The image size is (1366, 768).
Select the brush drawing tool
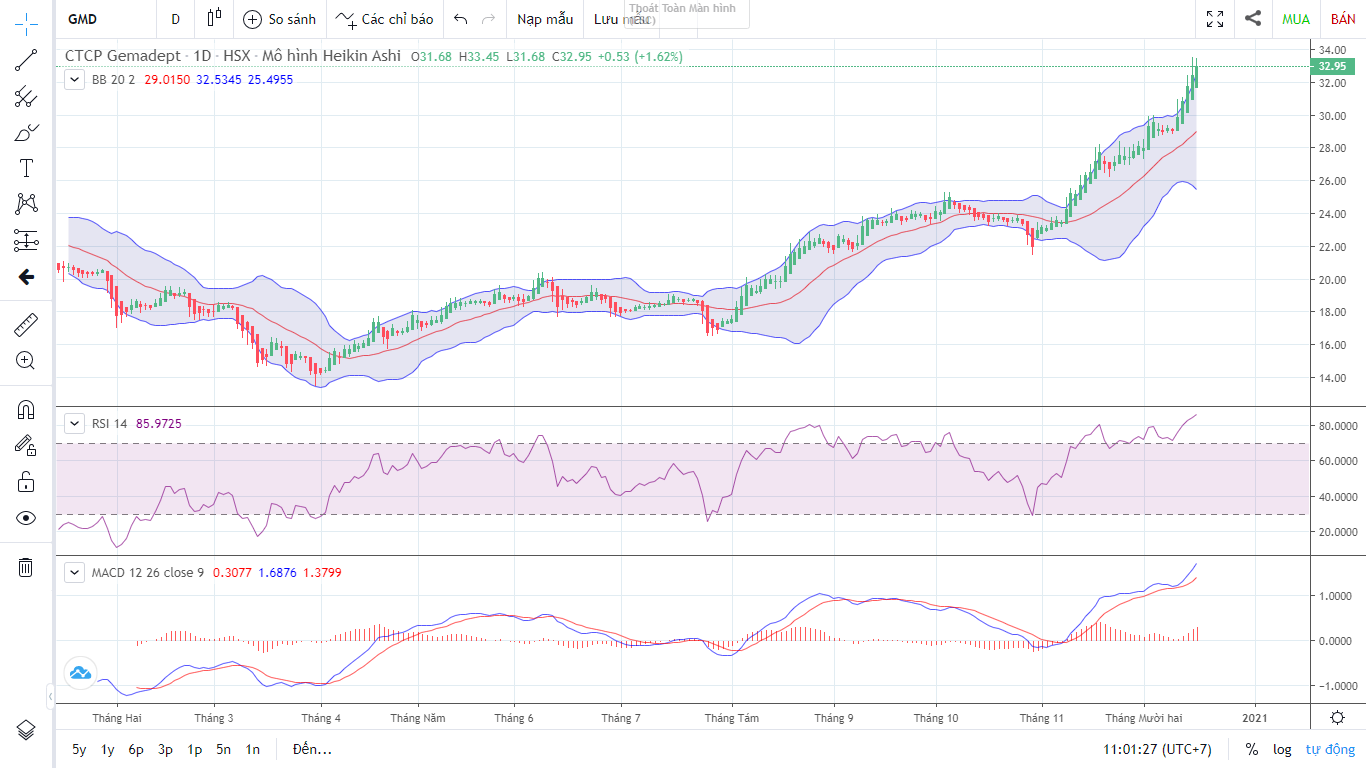[26, 132]
